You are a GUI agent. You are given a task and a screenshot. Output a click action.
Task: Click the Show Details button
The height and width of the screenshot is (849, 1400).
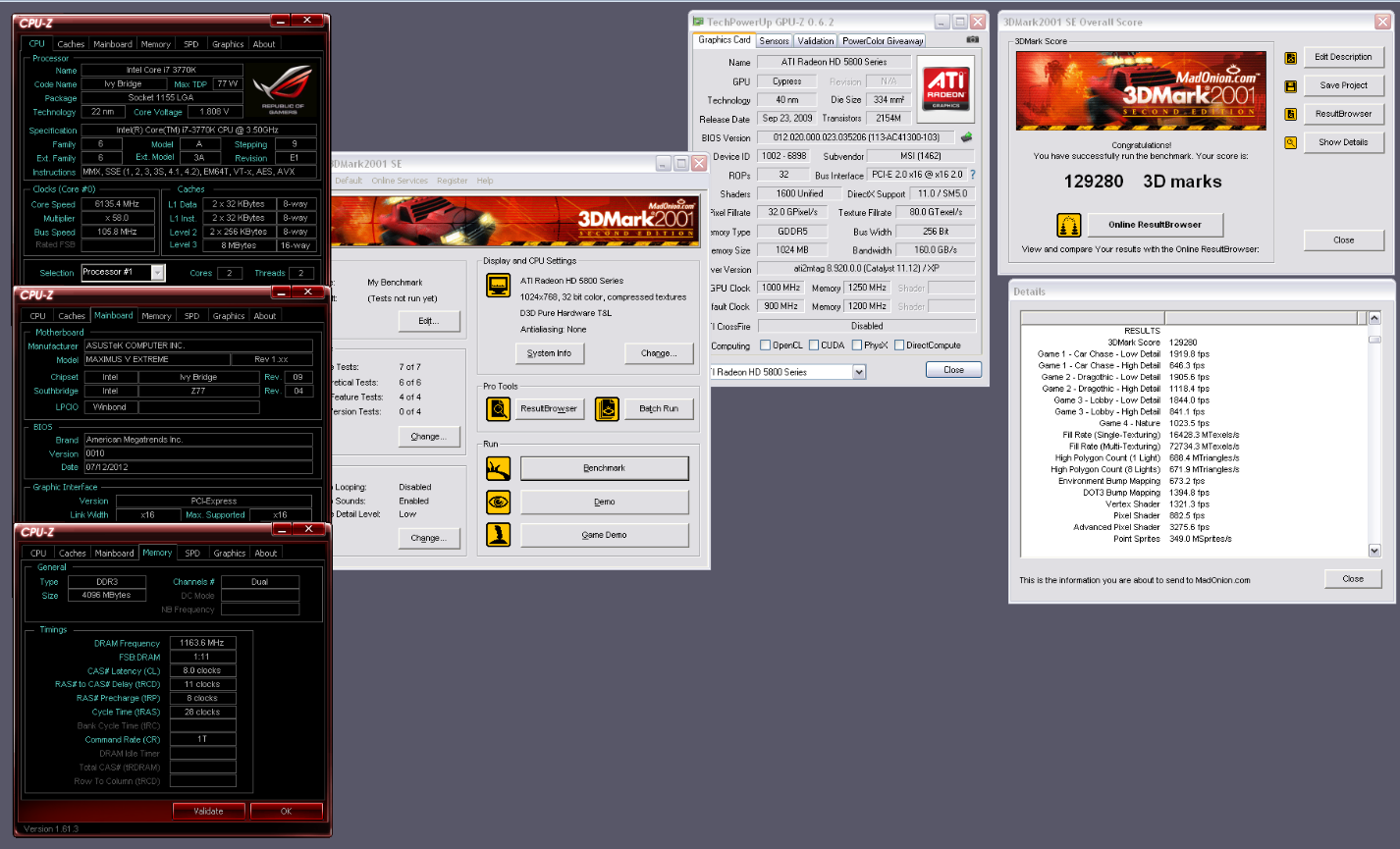pyautogui.click(x=1344, y=142)
